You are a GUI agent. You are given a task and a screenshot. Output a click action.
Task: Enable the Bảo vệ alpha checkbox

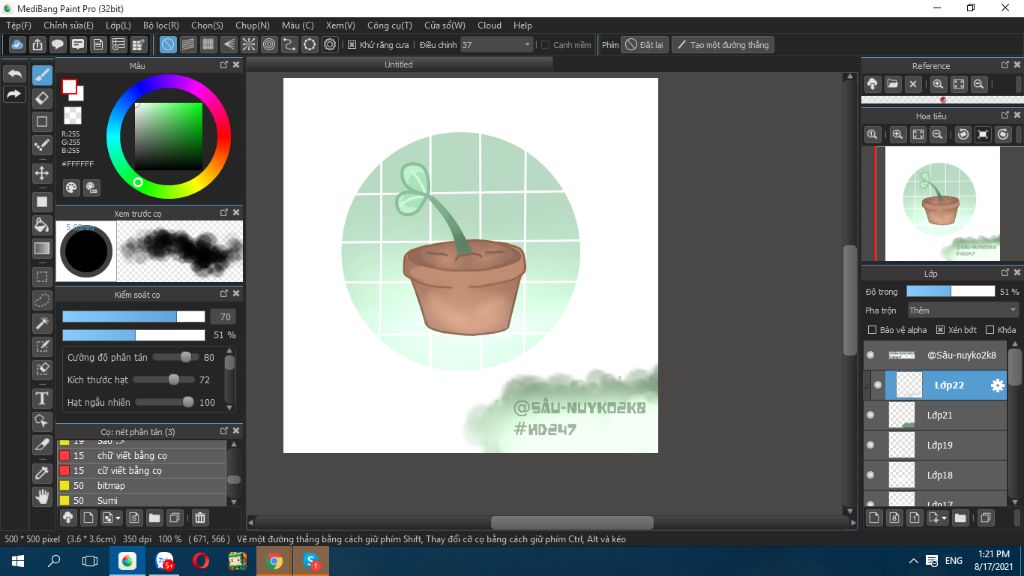(872, 330)
